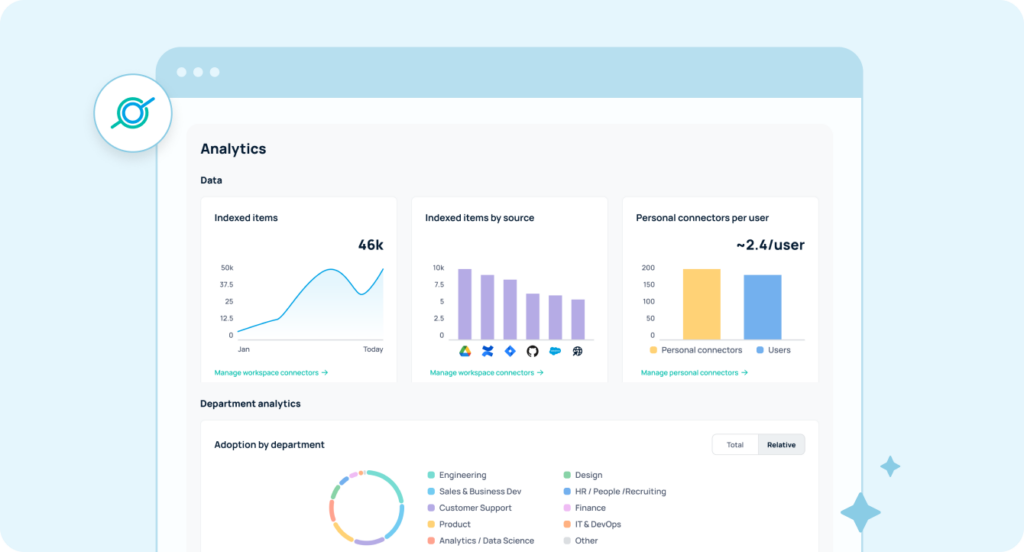Open Manage workspace connectors under Indexed items
The height and width of the screenshot is (552, 1024).
click(x=271, y=373)
